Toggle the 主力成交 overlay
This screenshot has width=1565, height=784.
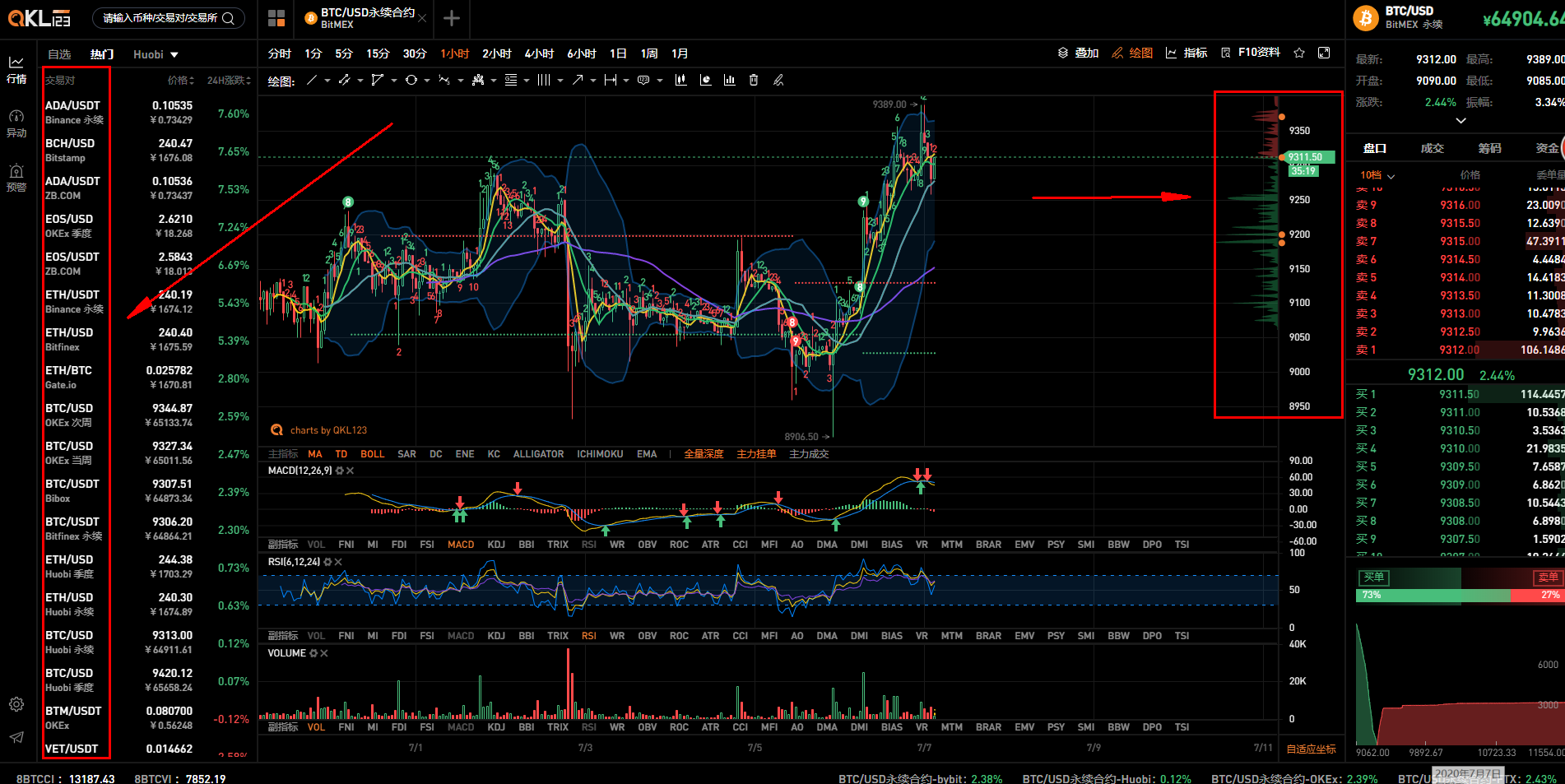coord(809,454)
